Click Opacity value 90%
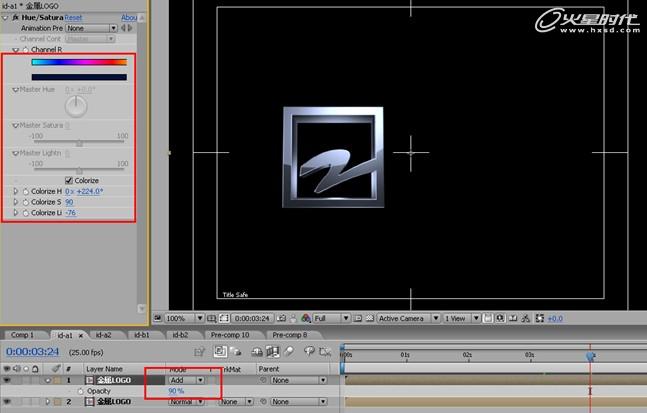The image size is (647, 413). (x=176, y=391)
